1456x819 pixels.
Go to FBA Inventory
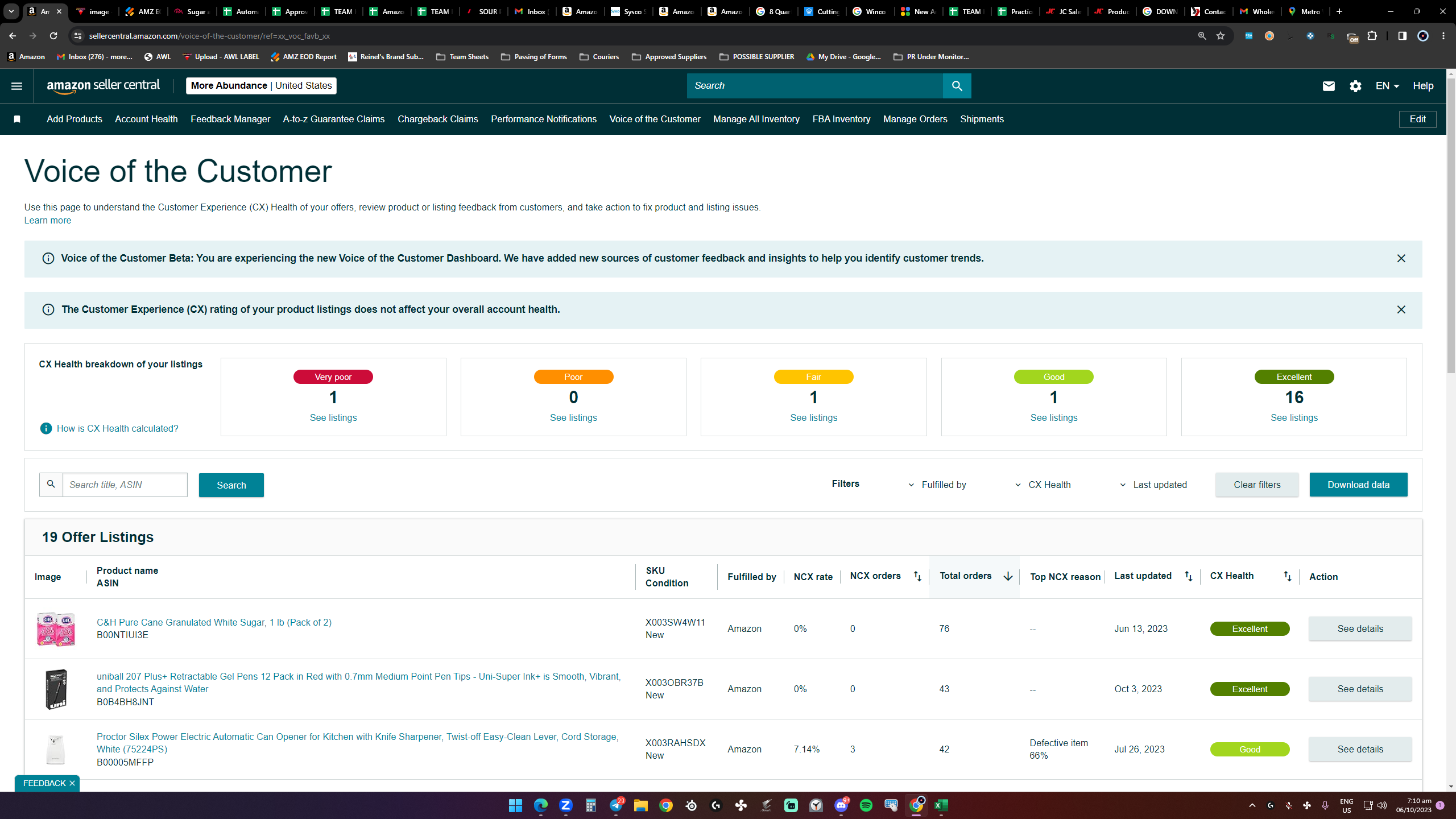[841, 119]
